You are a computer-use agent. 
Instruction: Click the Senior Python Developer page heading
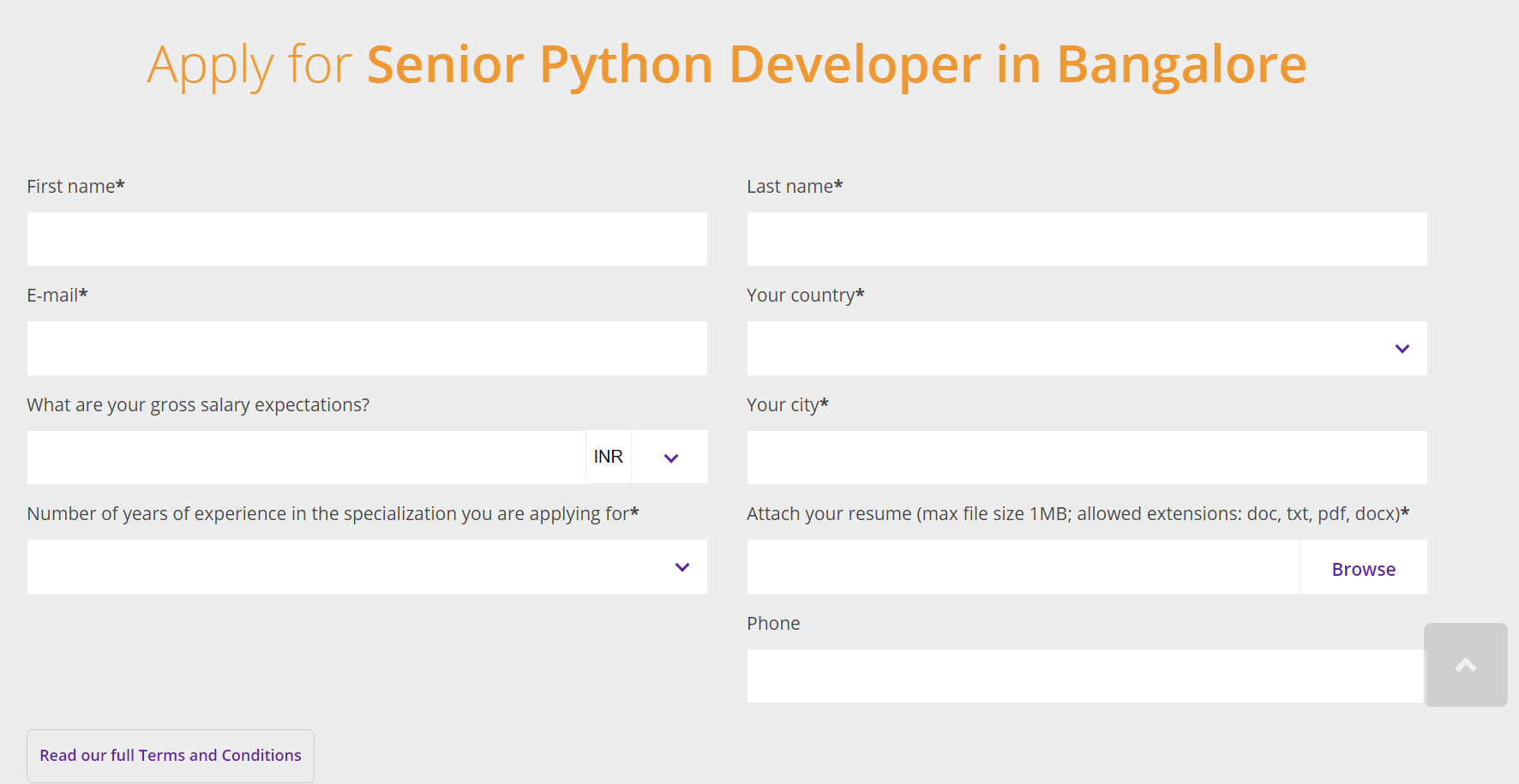point(726,65)
